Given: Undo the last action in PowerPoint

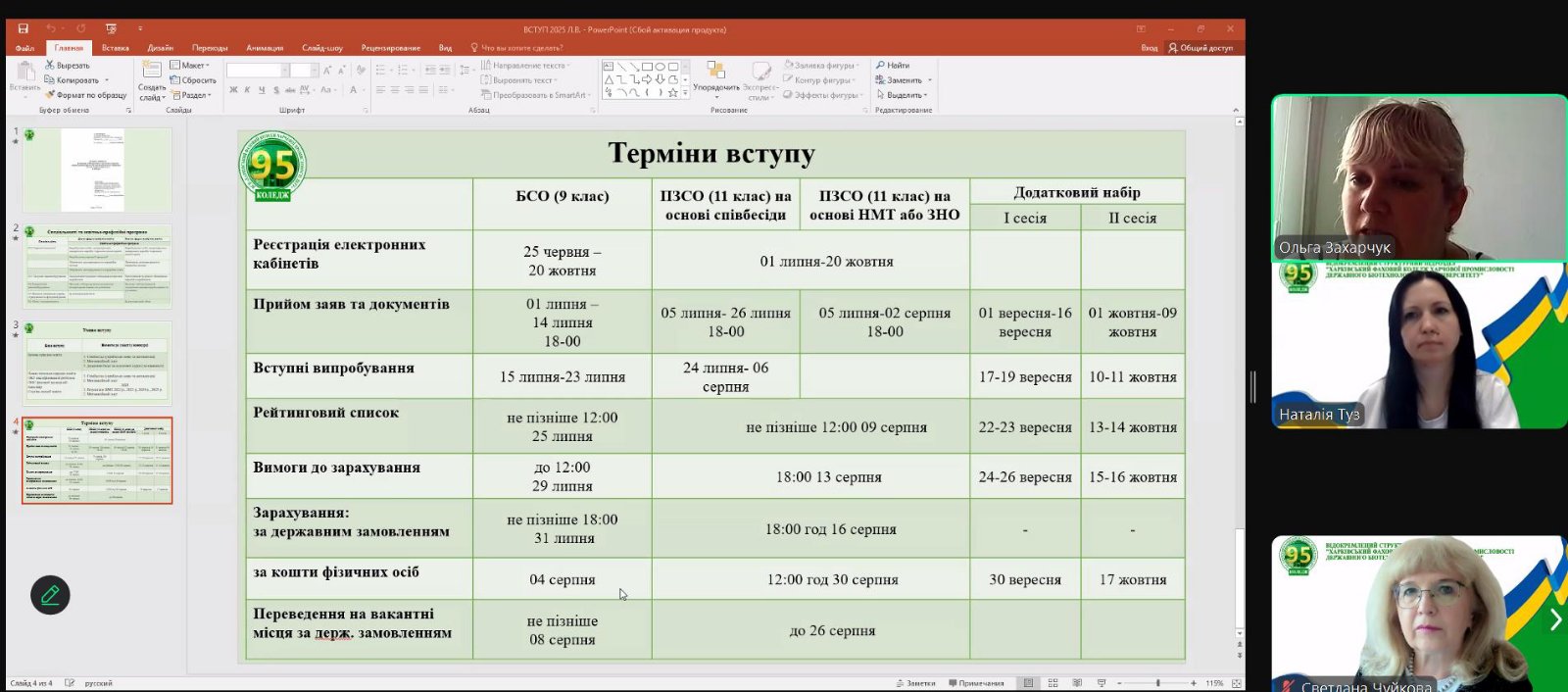Looking at the screenshot, I should (50, 29).
